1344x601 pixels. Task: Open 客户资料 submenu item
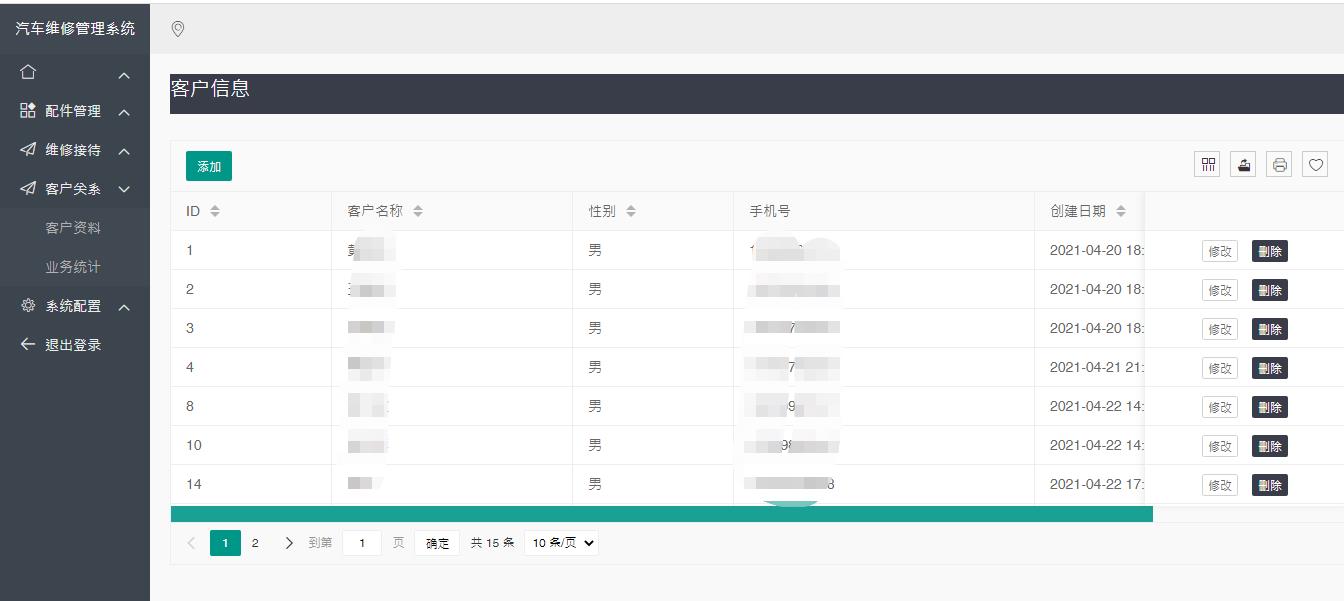point(73,228)
